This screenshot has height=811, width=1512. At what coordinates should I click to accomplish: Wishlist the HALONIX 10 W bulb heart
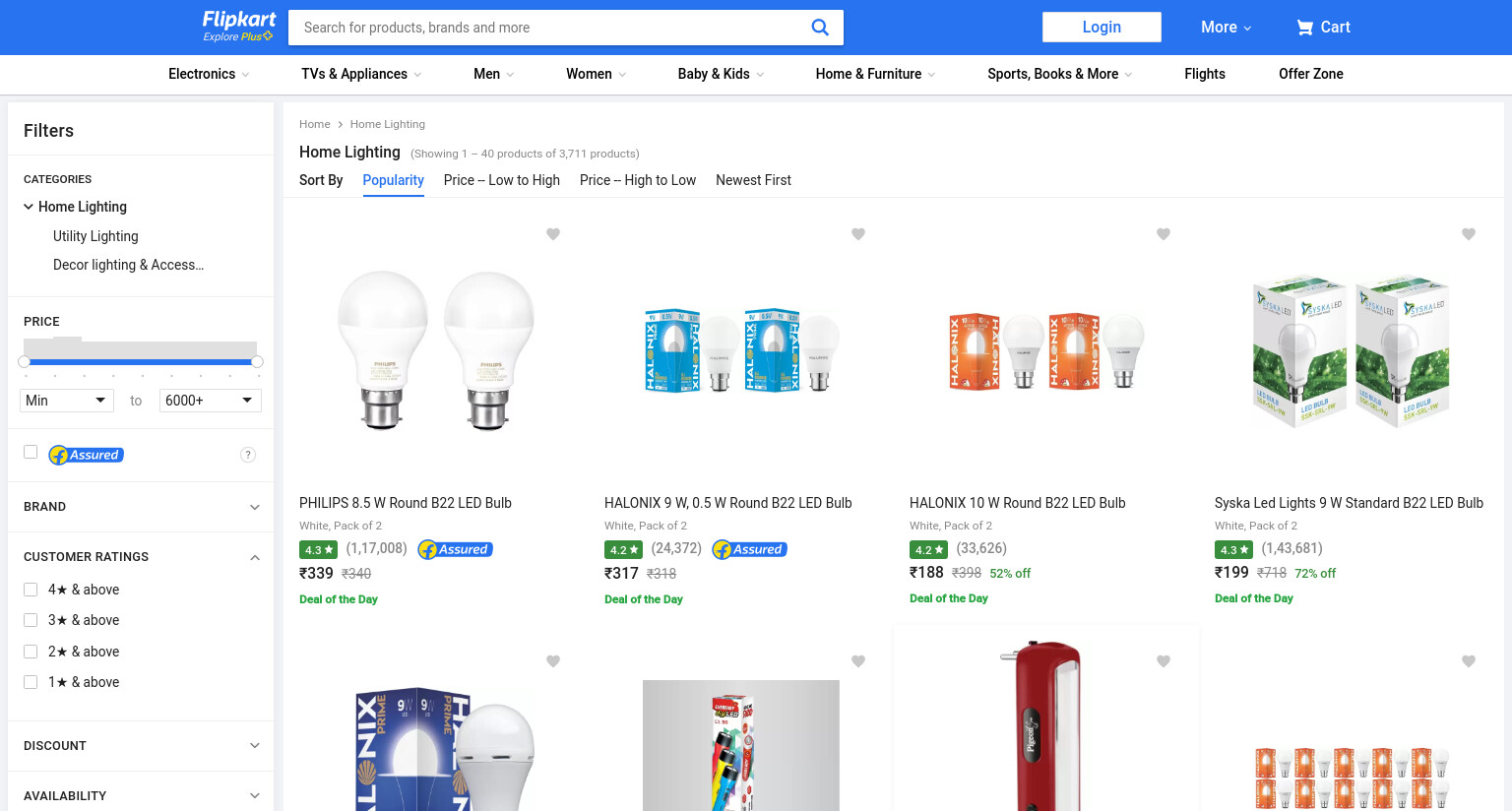[x=1164, y=234]
